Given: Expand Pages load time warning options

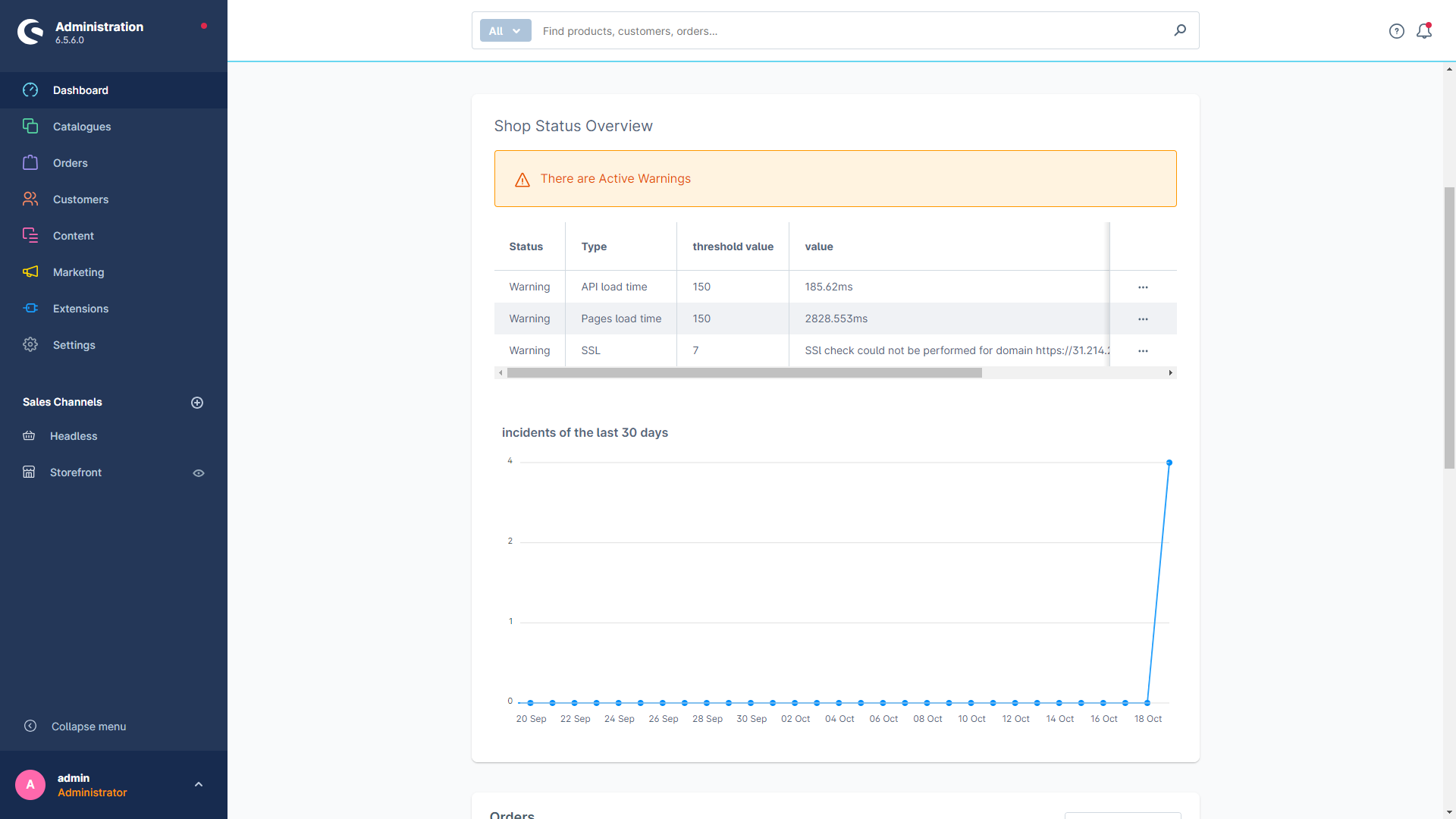Looking at the screenshot, I should [1143, 318].
